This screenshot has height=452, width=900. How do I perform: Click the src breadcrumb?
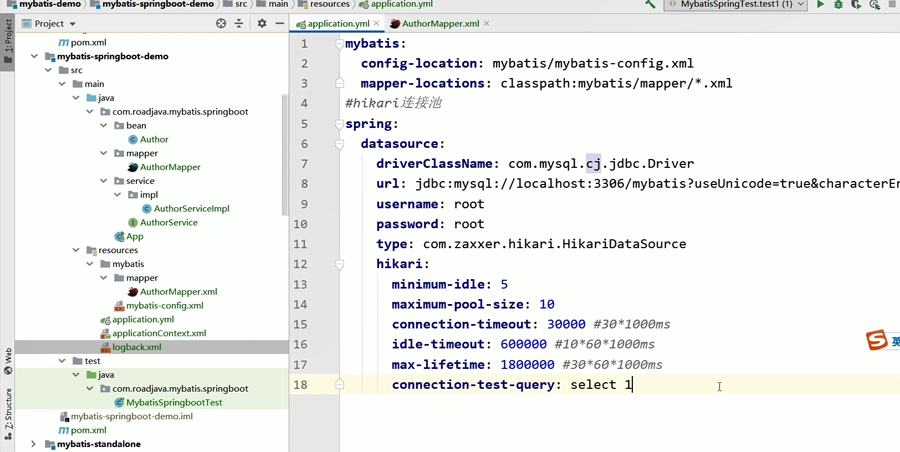point(235,4)
